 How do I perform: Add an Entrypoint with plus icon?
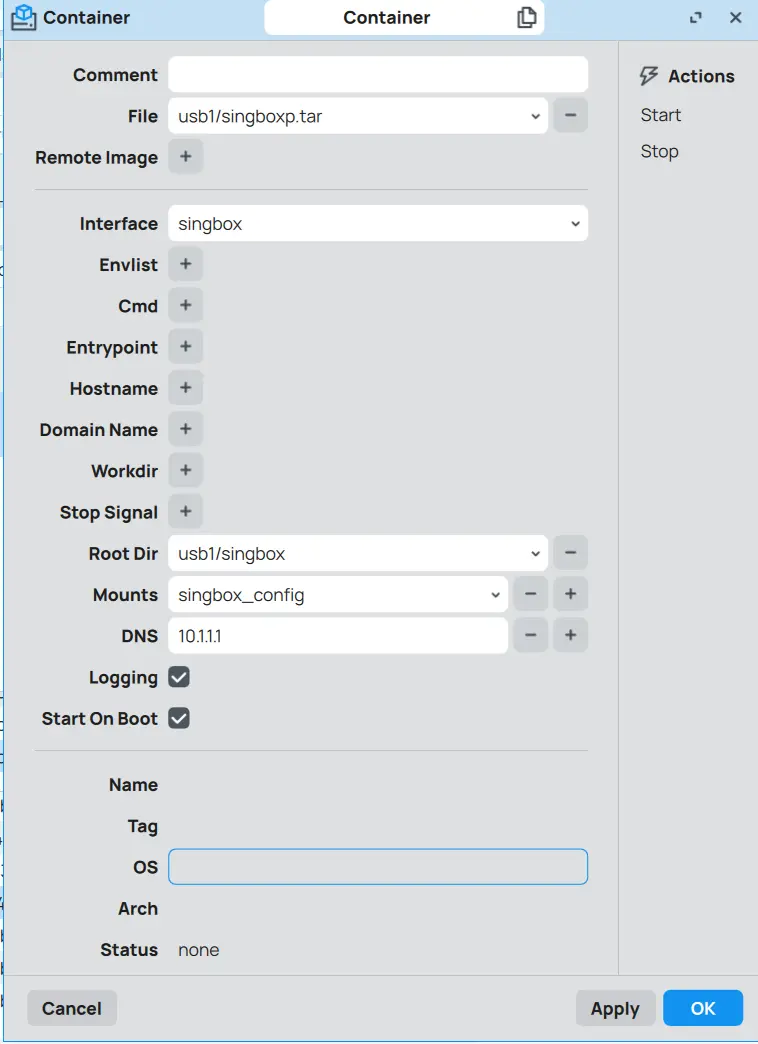pos(186,347)
